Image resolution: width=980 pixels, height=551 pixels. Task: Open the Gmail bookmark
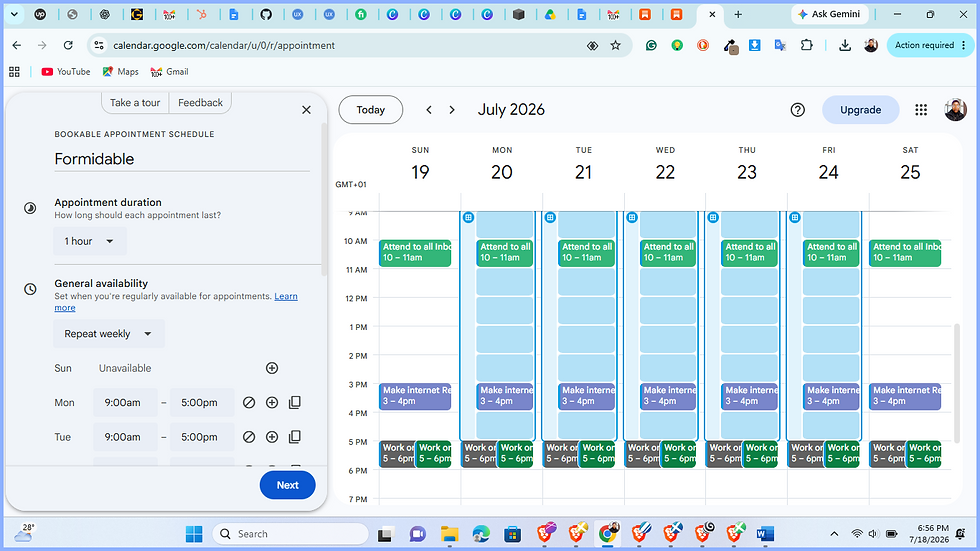click(169, 72)
